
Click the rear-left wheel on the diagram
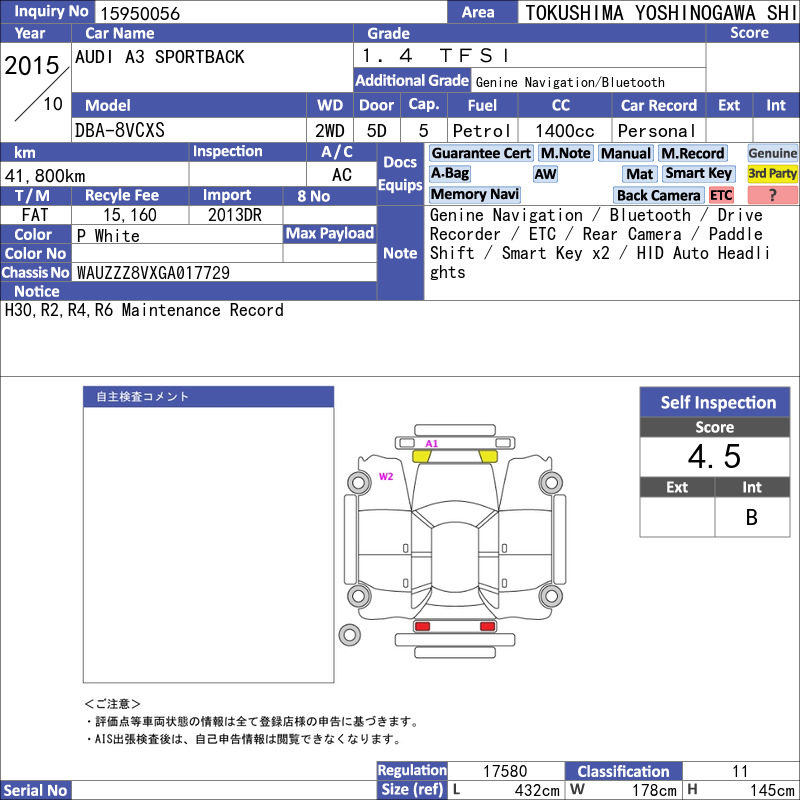point(358,595)
